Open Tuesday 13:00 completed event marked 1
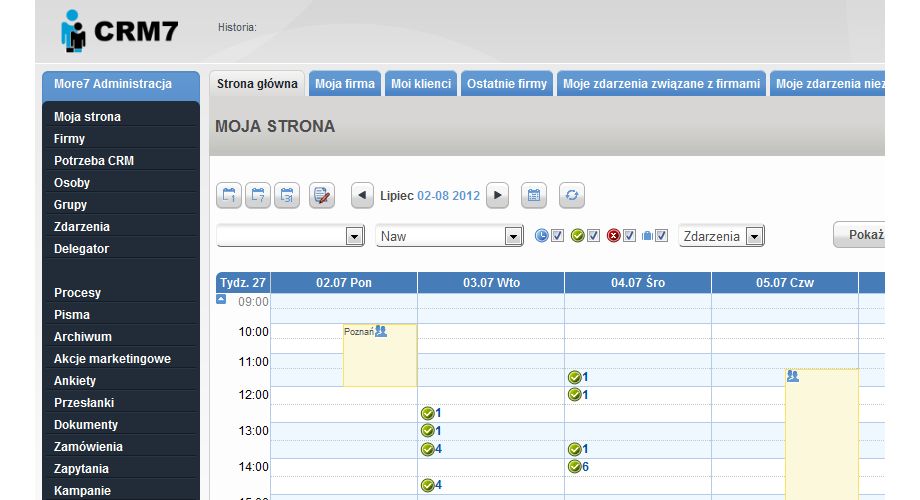920x500 pixels. pyautogui.click(x=431, y=431)
